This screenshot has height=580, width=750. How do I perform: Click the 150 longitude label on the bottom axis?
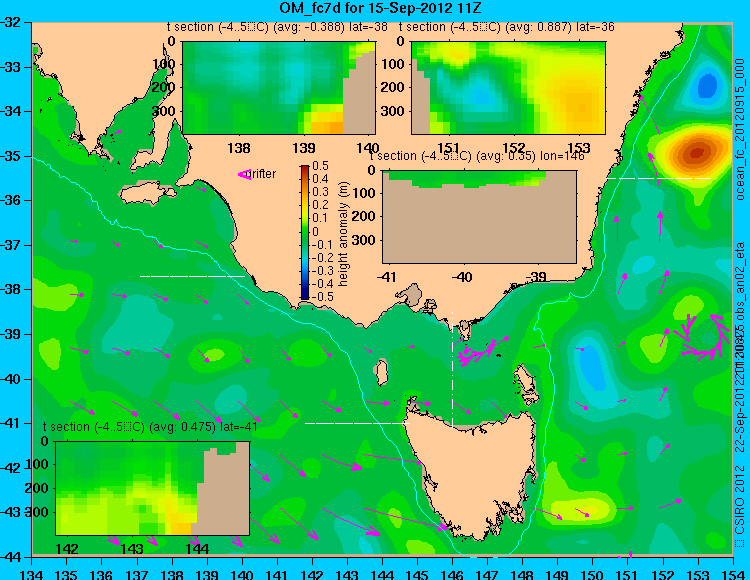point(593,573)
